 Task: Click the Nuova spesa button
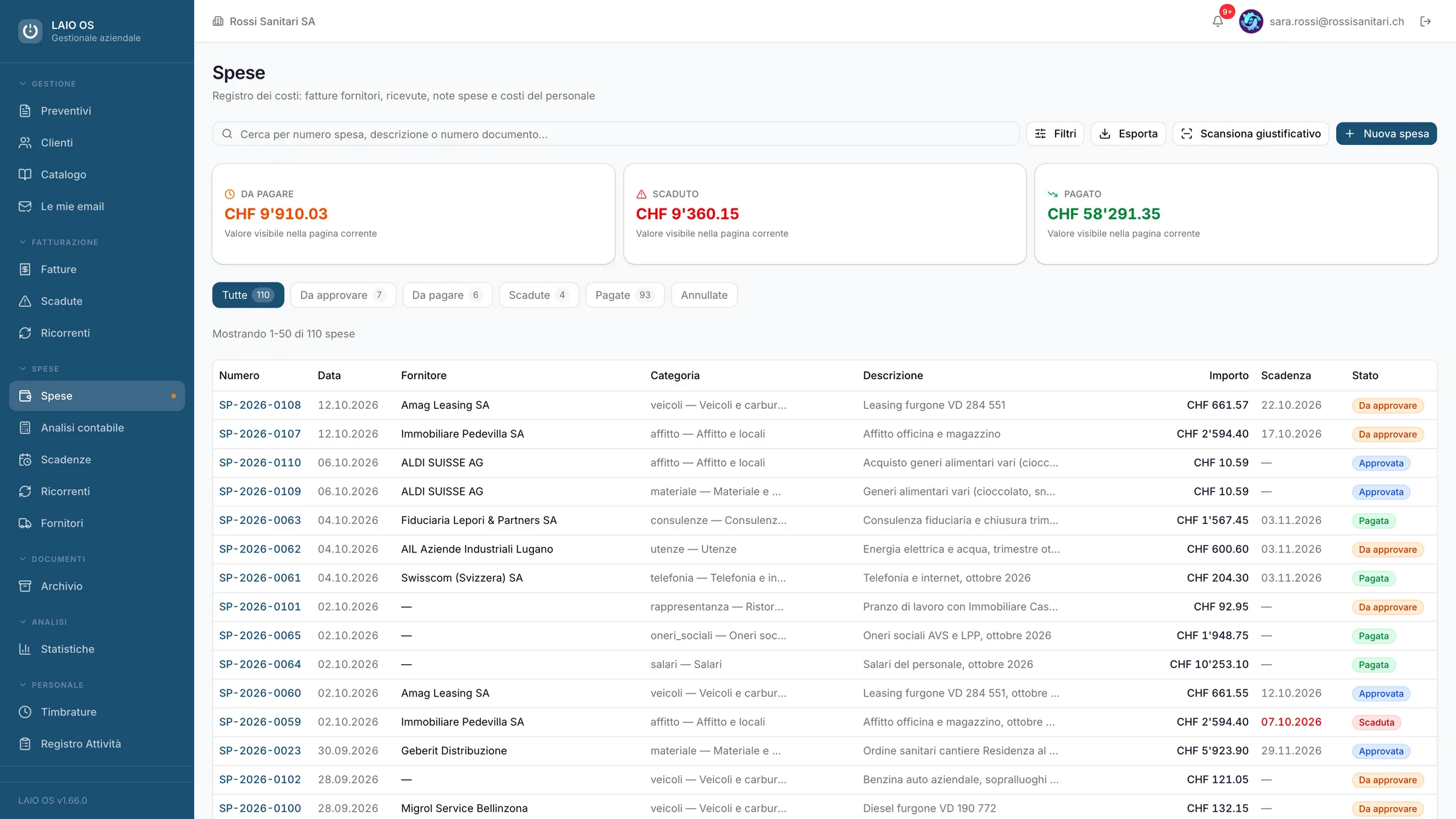tap(1386, 134)
